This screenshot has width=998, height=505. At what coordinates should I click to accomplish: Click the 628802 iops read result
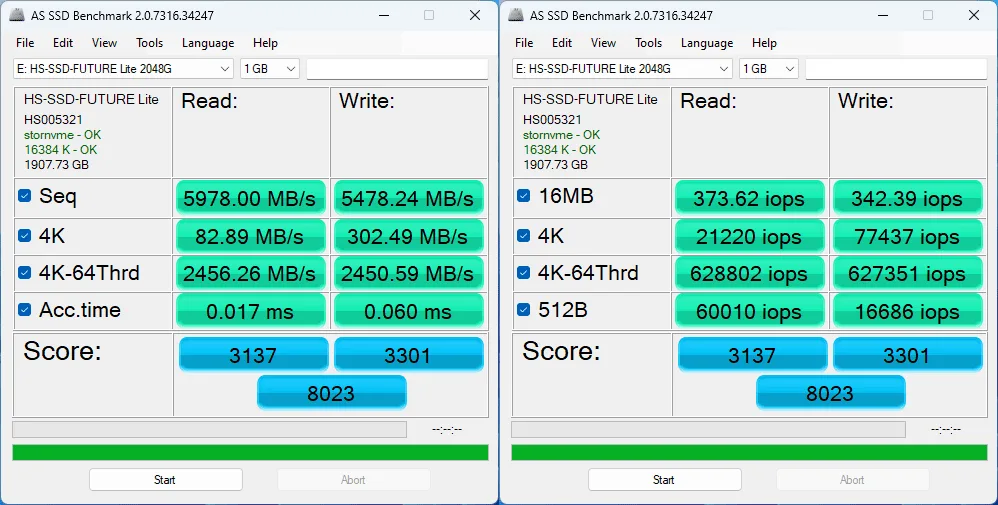pos(749,273)
